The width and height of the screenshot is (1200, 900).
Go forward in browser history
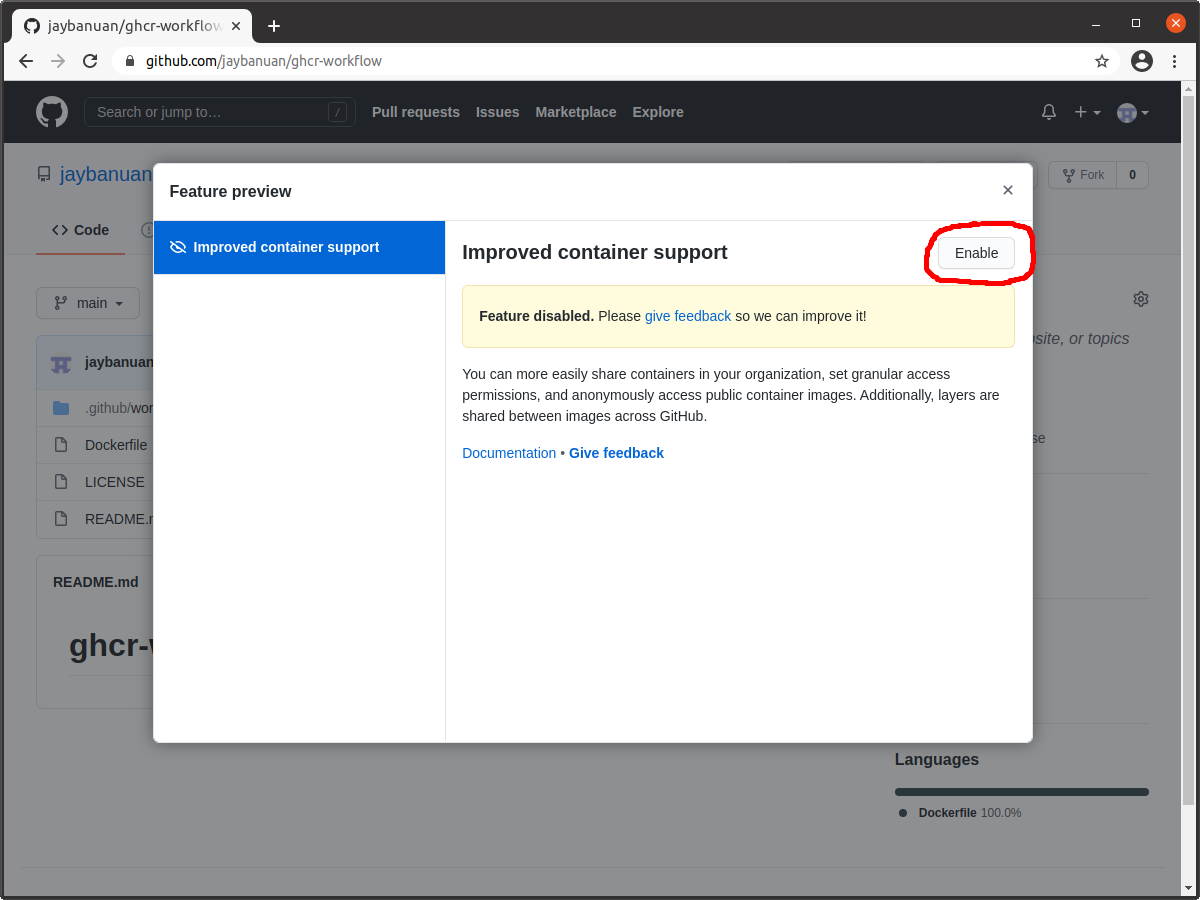58,61
